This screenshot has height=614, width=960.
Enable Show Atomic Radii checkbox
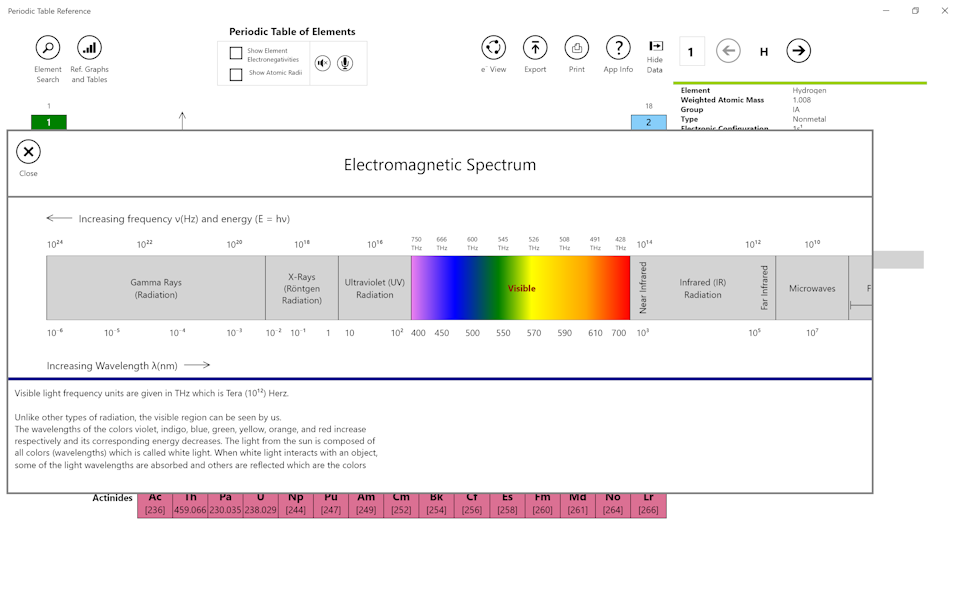coord(236,74)
